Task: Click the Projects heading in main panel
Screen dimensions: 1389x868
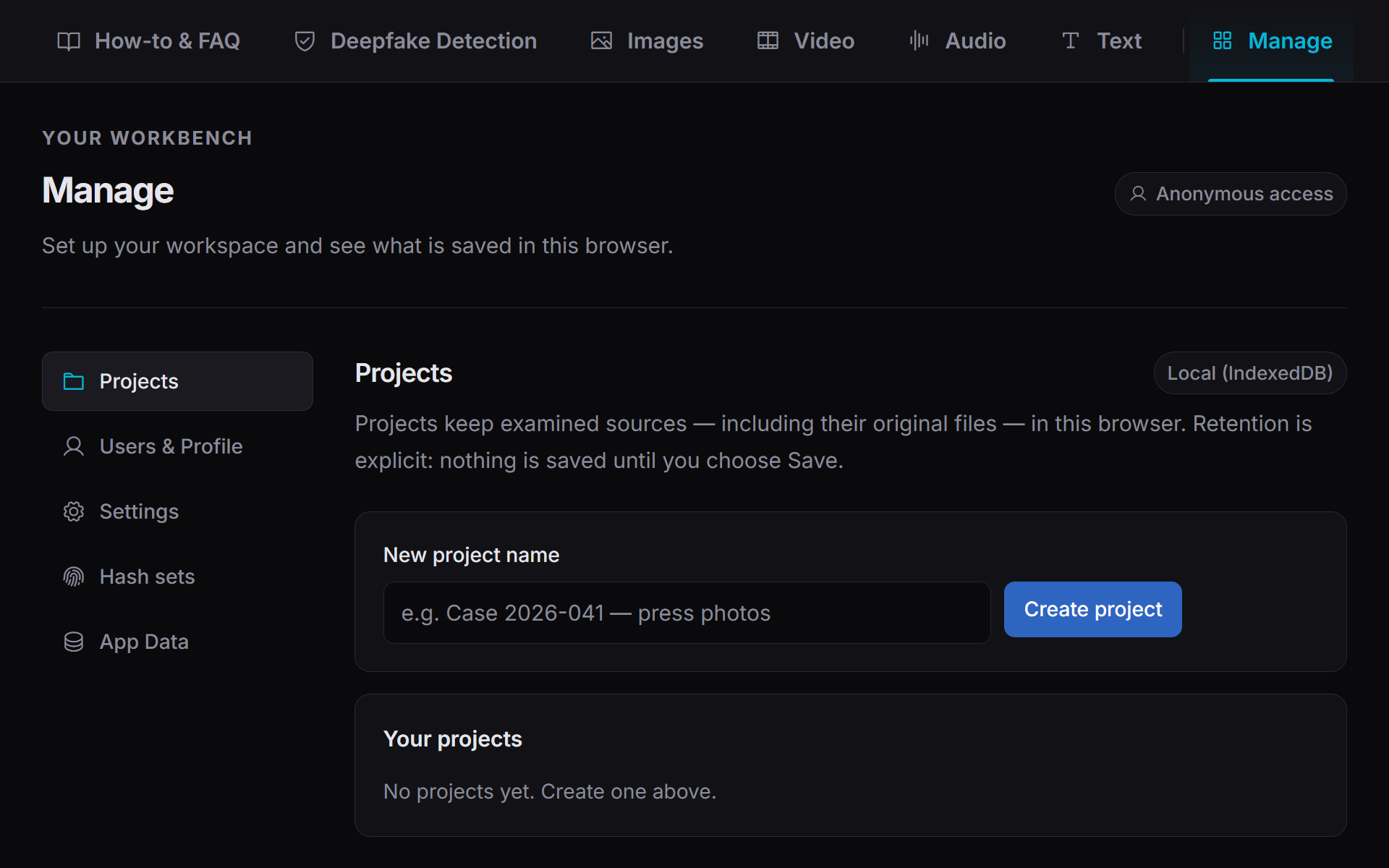Action: [404, 373]
